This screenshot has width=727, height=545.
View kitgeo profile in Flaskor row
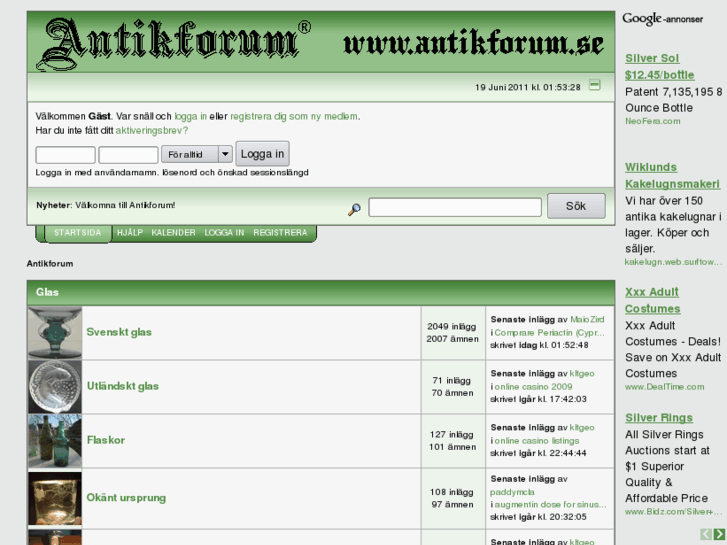(x=582, y=427)
